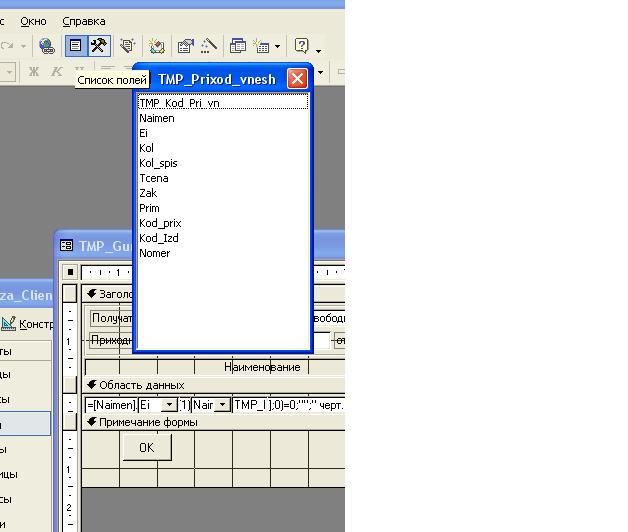This screenshot has height=532, width=628.
Task: Expand the New Object dropdown arrow
Action: coord(278,46)
